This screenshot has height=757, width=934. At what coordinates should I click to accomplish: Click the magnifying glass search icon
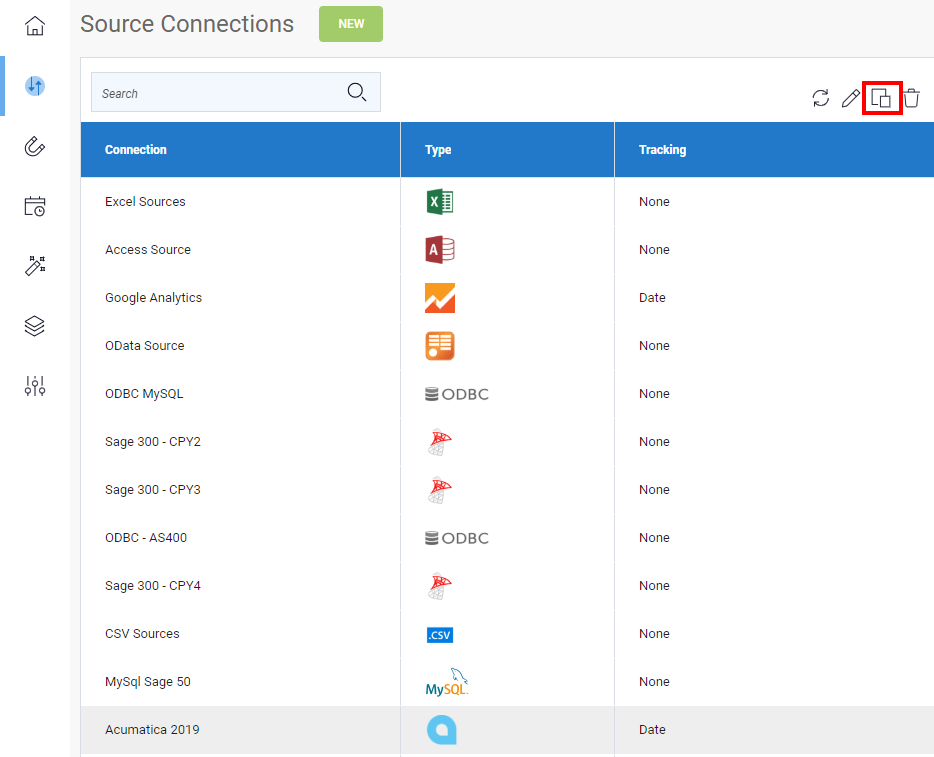click(357, 92)
